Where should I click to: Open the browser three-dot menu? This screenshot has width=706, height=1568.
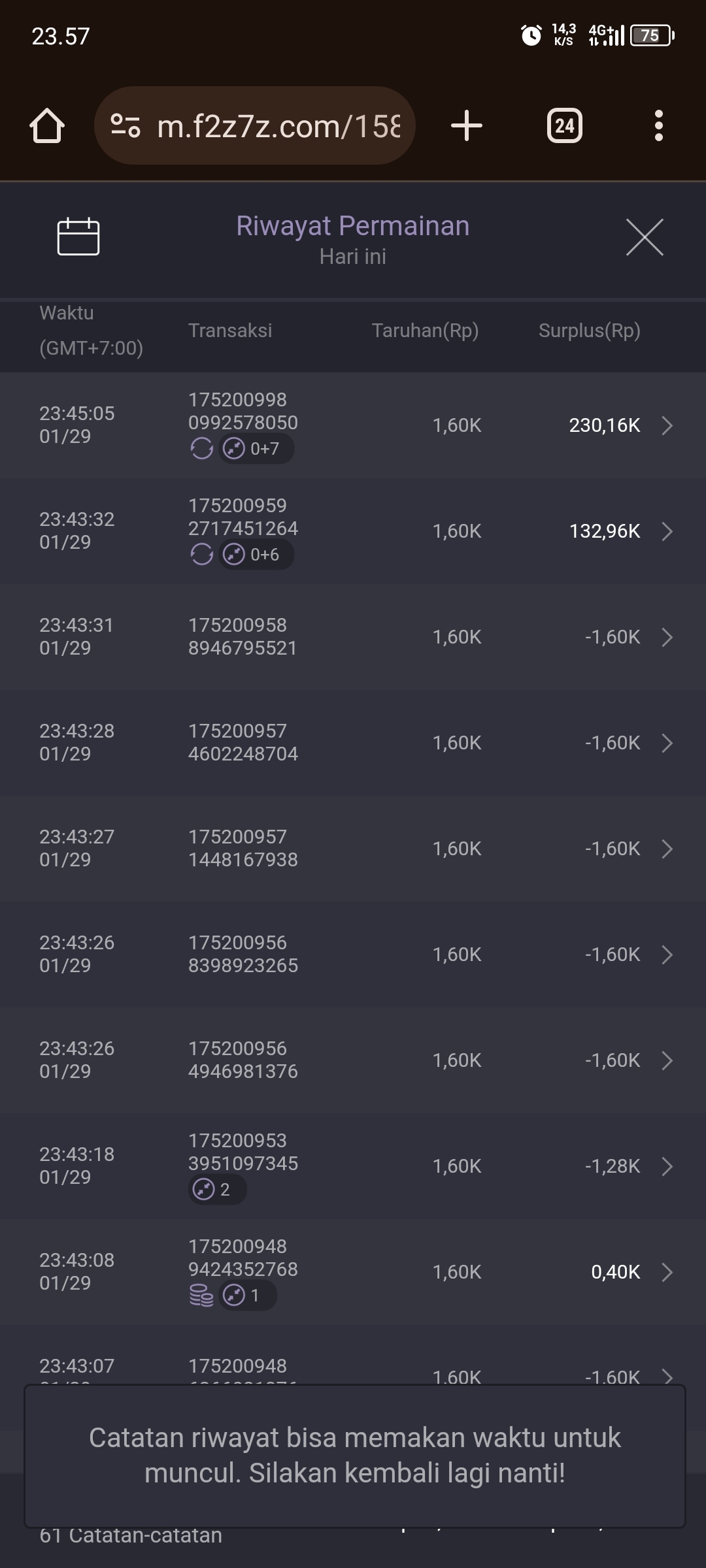[x=658, y=125]
